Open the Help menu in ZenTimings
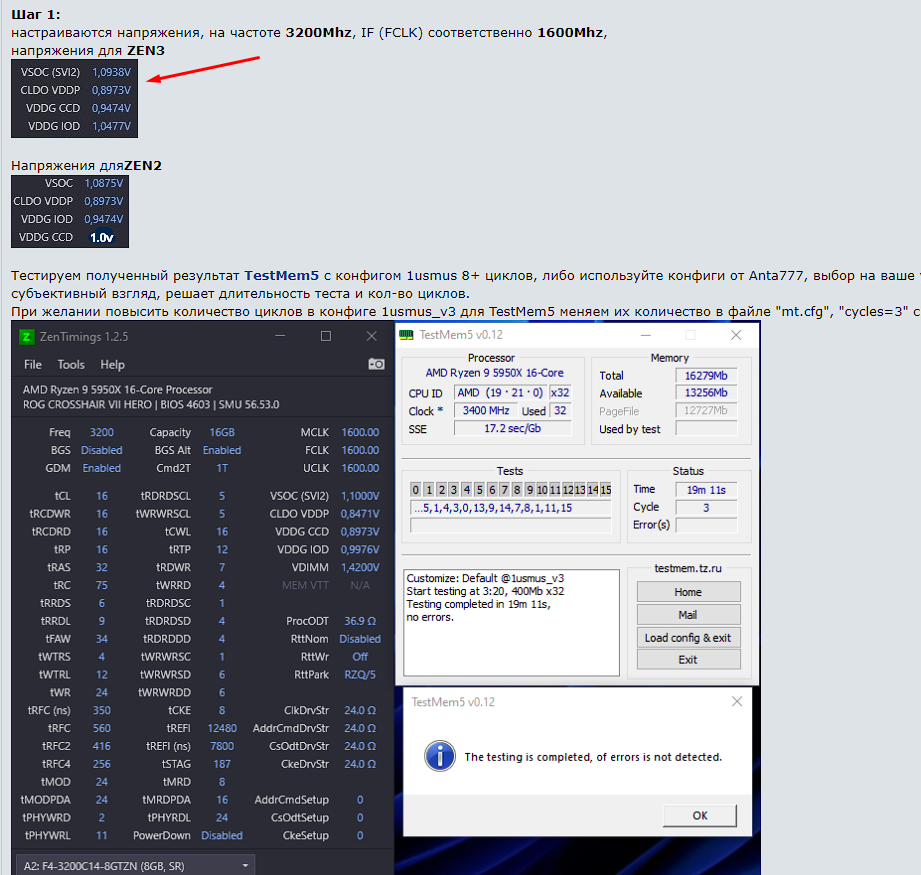This screenshot has height=875, width=921. coord(112,365)
